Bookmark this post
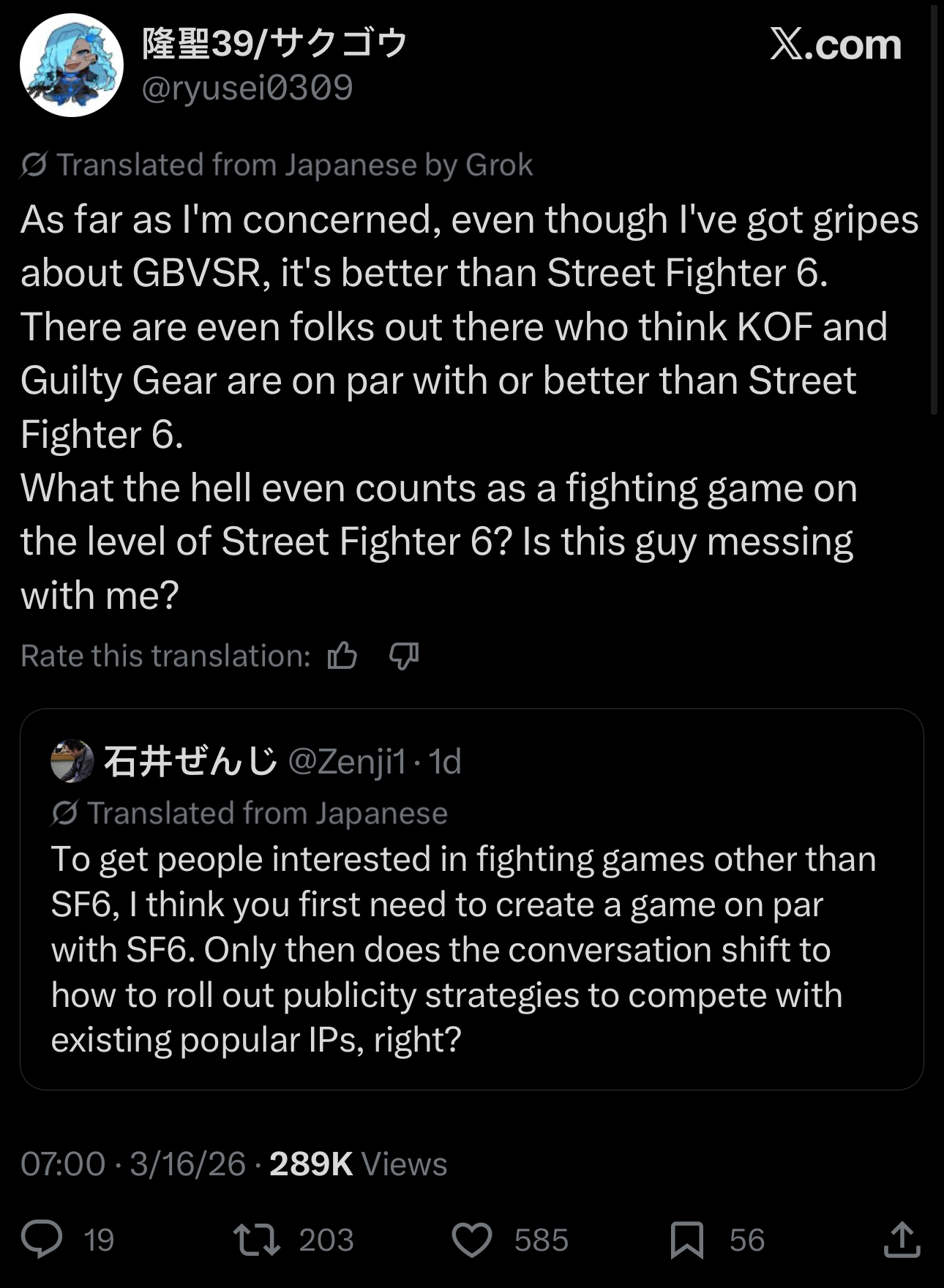The image size is (944, 1288). (686, 1239)
